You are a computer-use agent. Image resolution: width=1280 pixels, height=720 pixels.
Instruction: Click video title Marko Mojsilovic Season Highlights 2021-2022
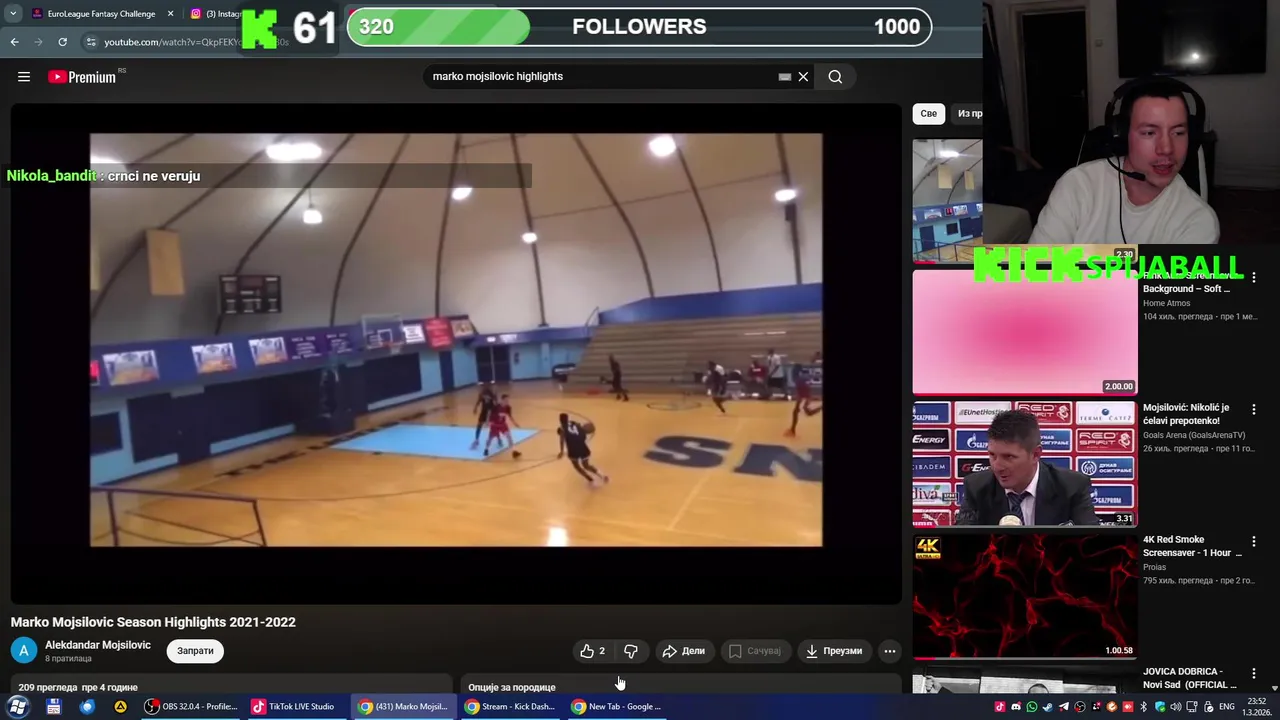(x=153, y=622)
